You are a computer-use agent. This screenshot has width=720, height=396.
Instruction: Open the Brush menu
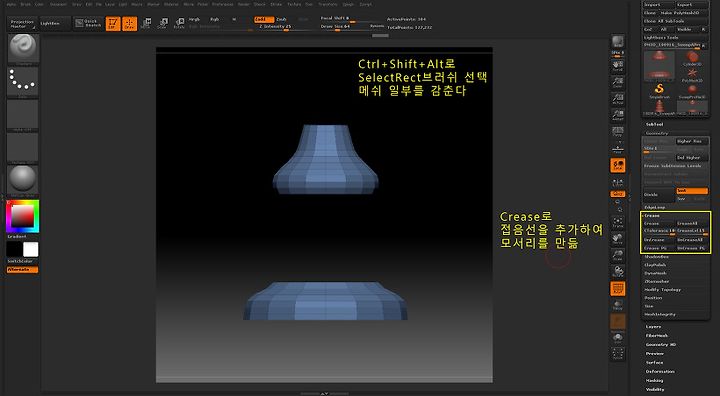(x=26, y=4)
